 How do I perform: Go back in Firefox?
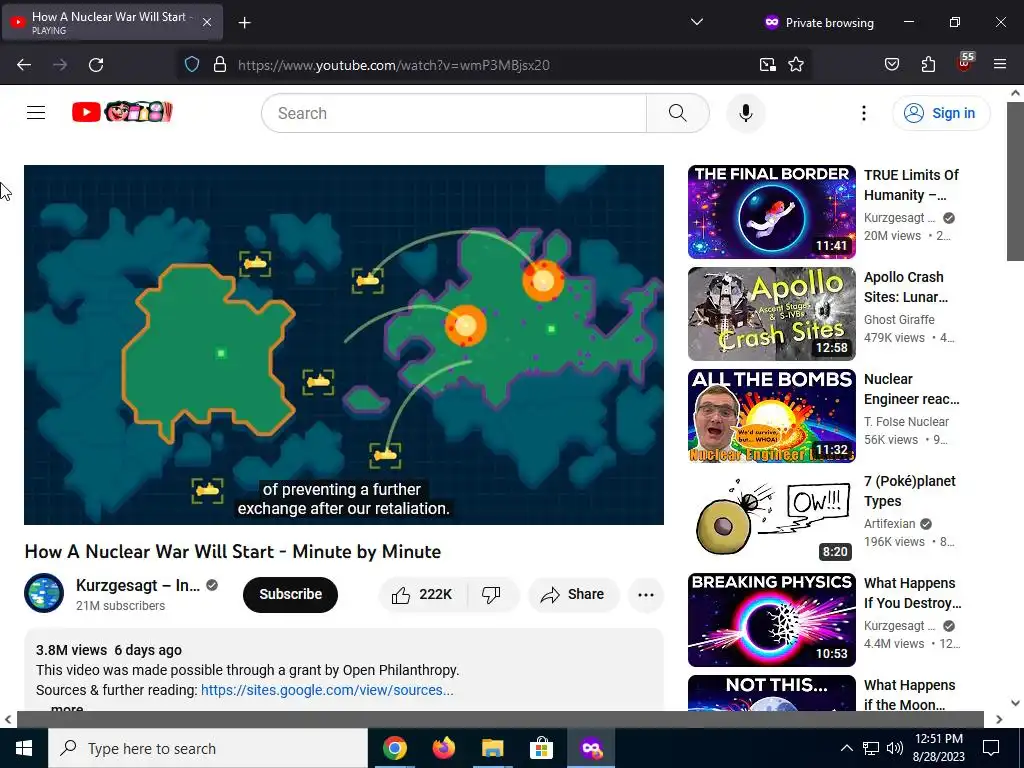click(x=24, y=65)
